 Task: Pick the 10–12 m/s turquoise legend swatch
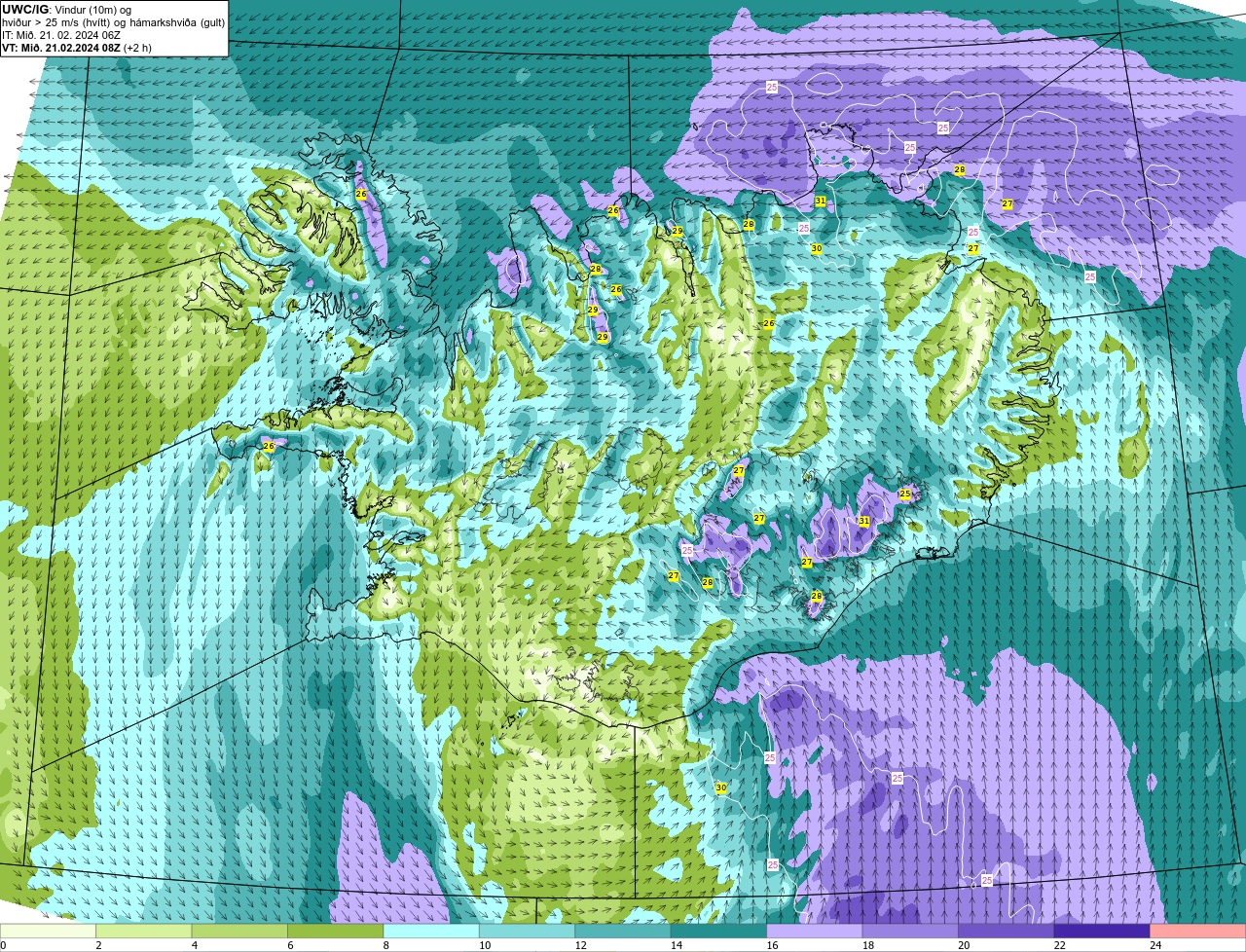[528, 931]
